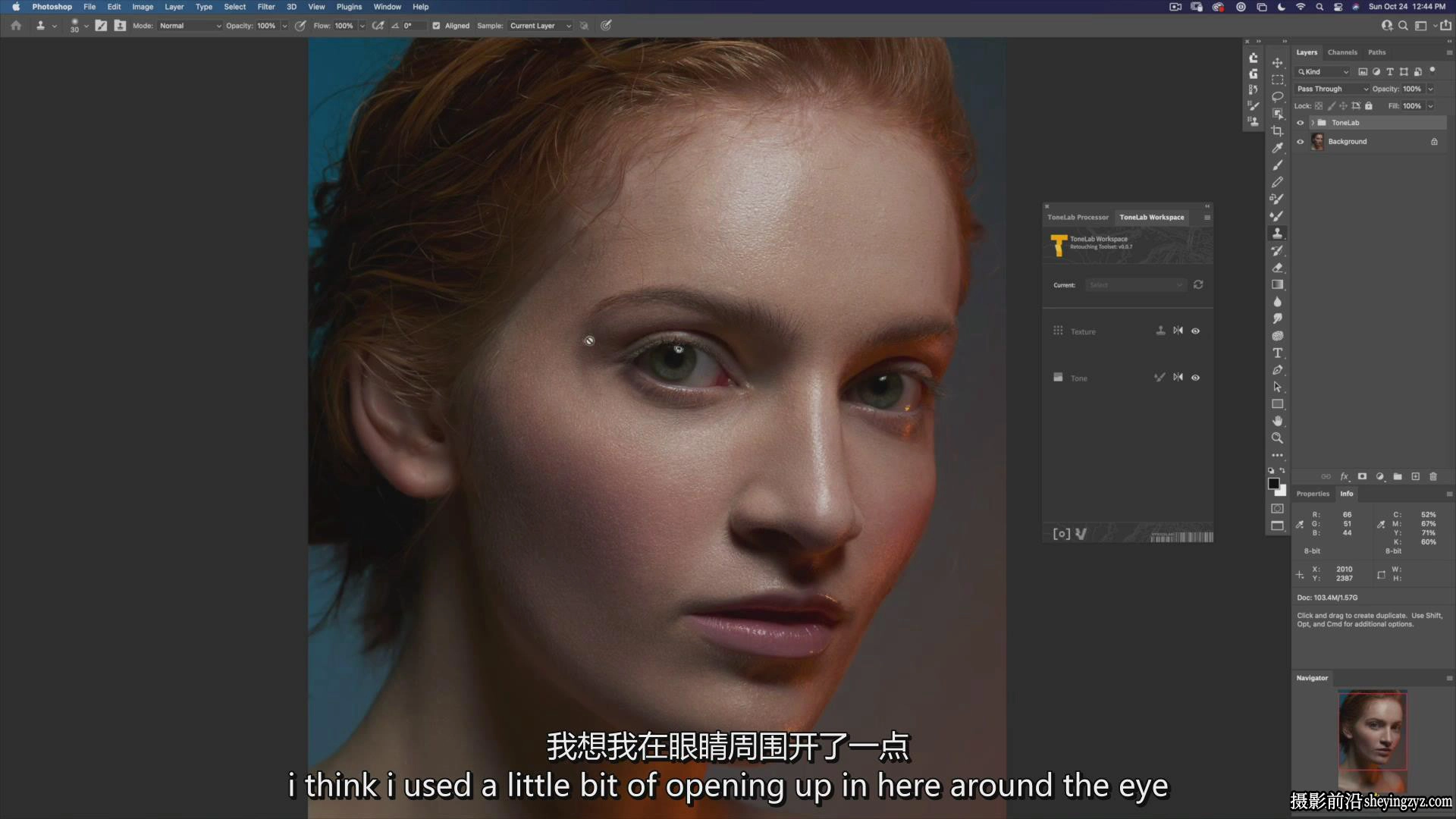Open the Brush Settings panel toggle
The image size is (1456, 819).
[x=101, y=25]
